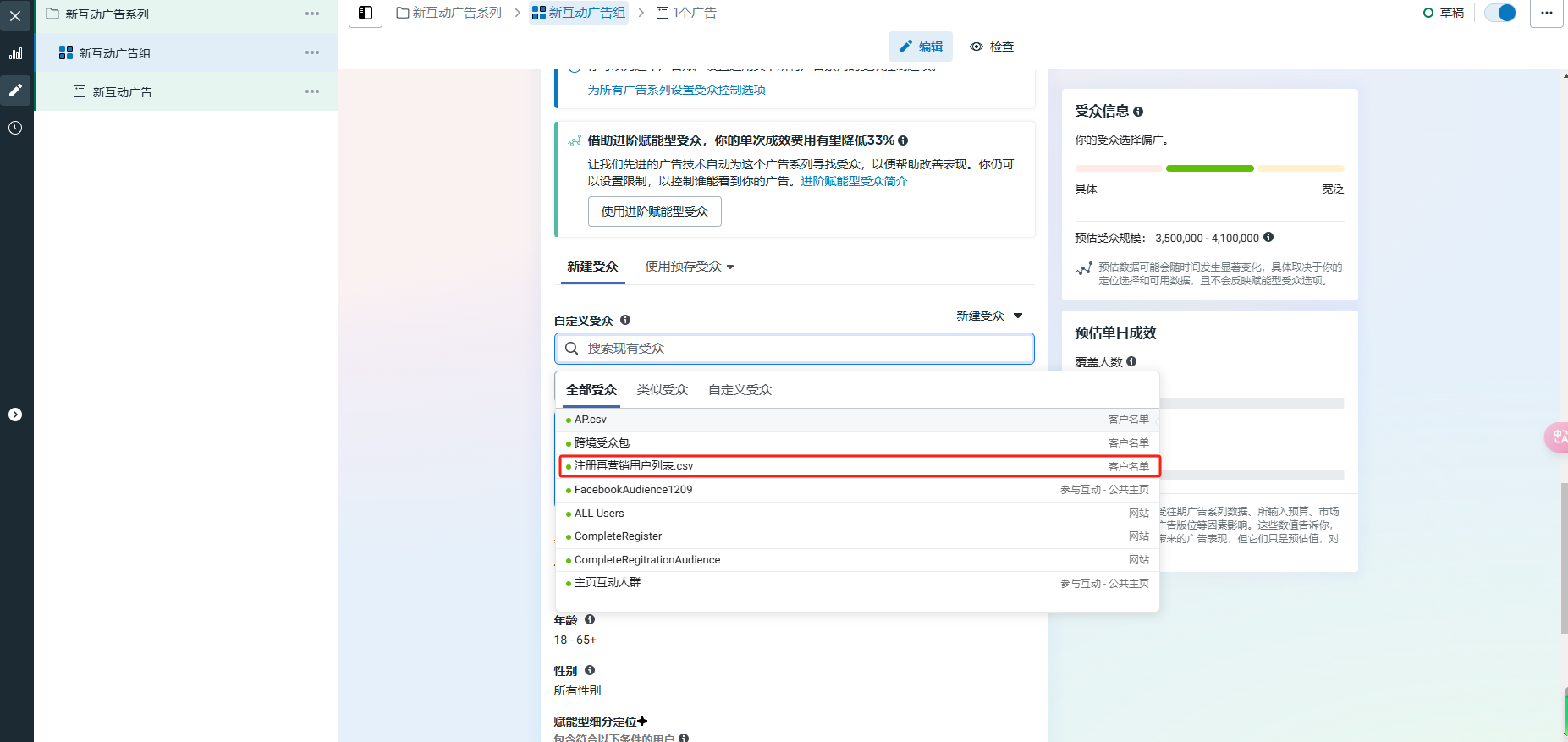Open the bar chart insights icon in sidebar
The image size is (1568, 742).
click(x=15, y=53)
